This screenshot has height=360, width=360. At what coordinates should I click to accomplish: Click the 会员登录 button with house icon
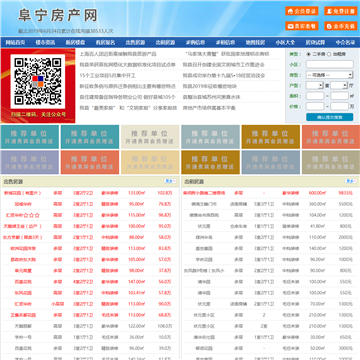[x=302, y=11]
